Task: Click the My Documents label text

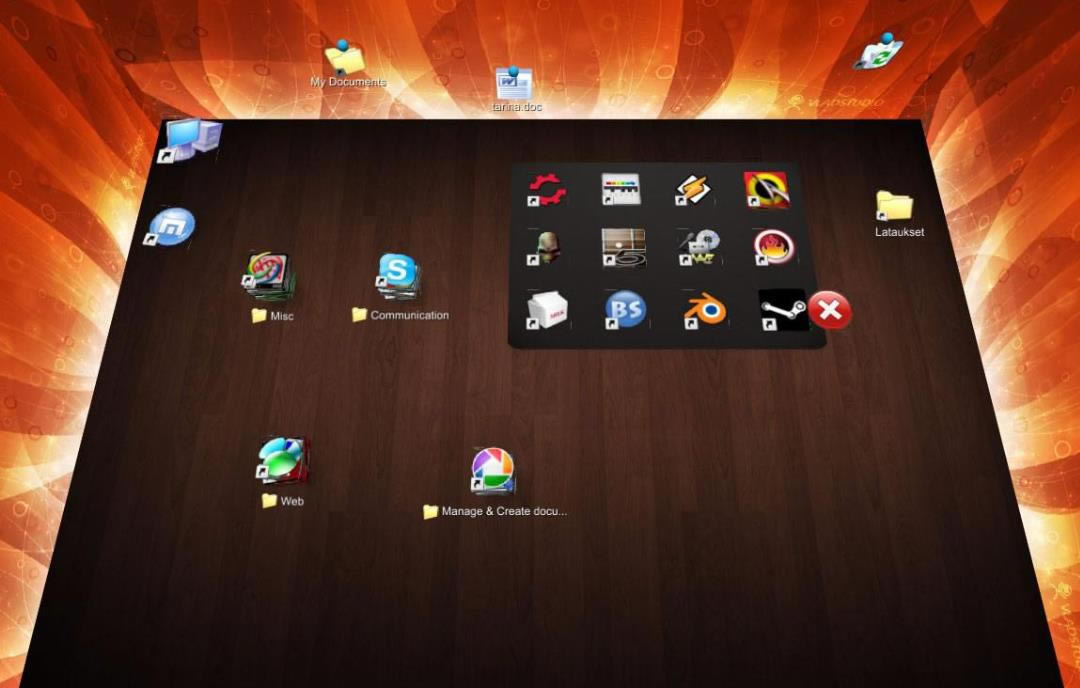Action: (x=348, y=82)
